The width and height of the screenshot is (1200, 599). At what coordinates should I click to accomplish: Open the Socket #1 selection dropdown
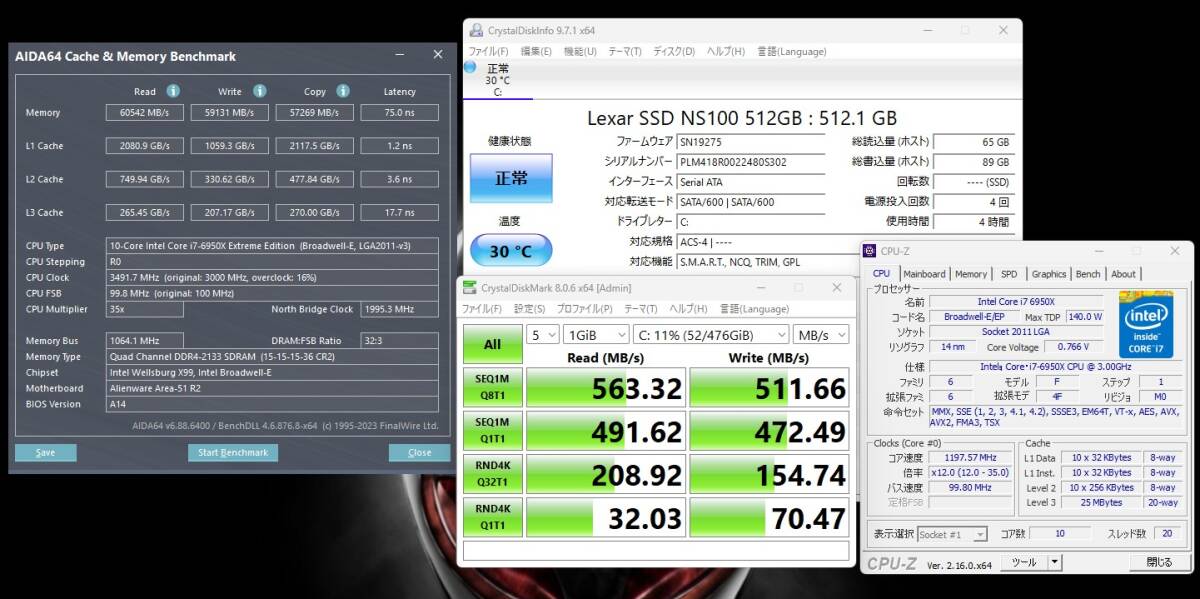click(952, 534)
